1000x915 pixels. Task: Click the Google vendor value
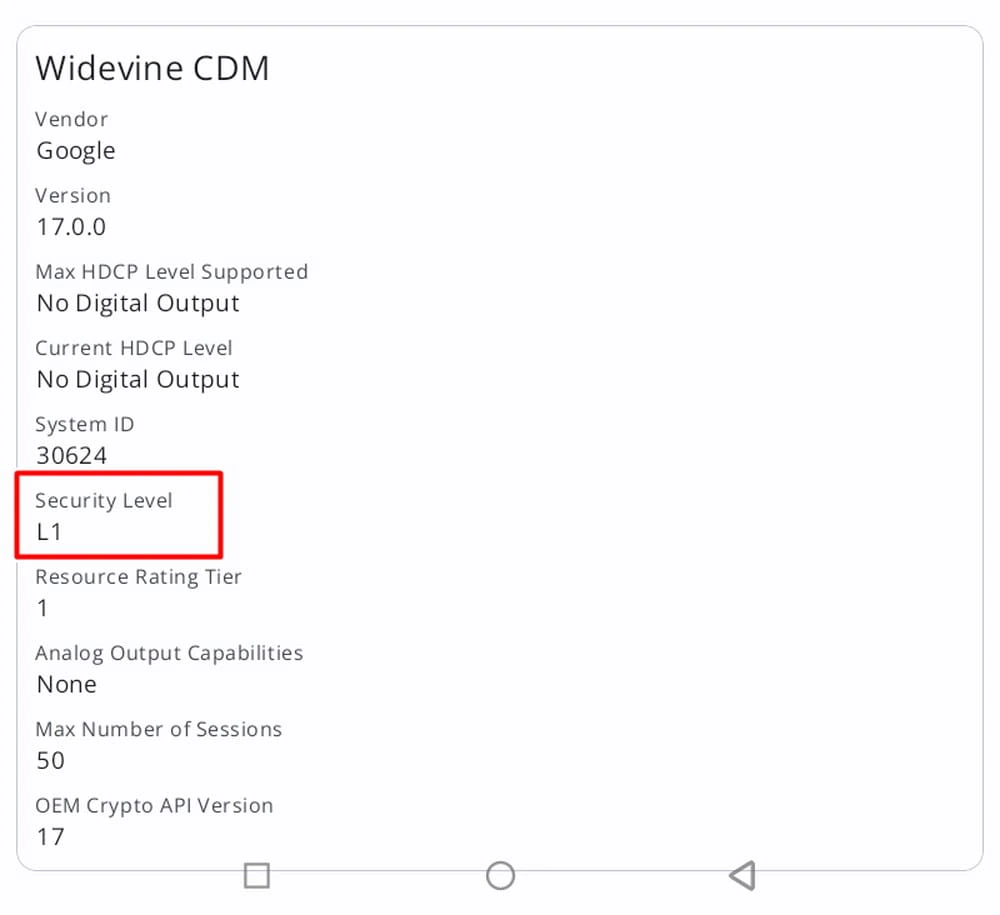coord(76,151)
